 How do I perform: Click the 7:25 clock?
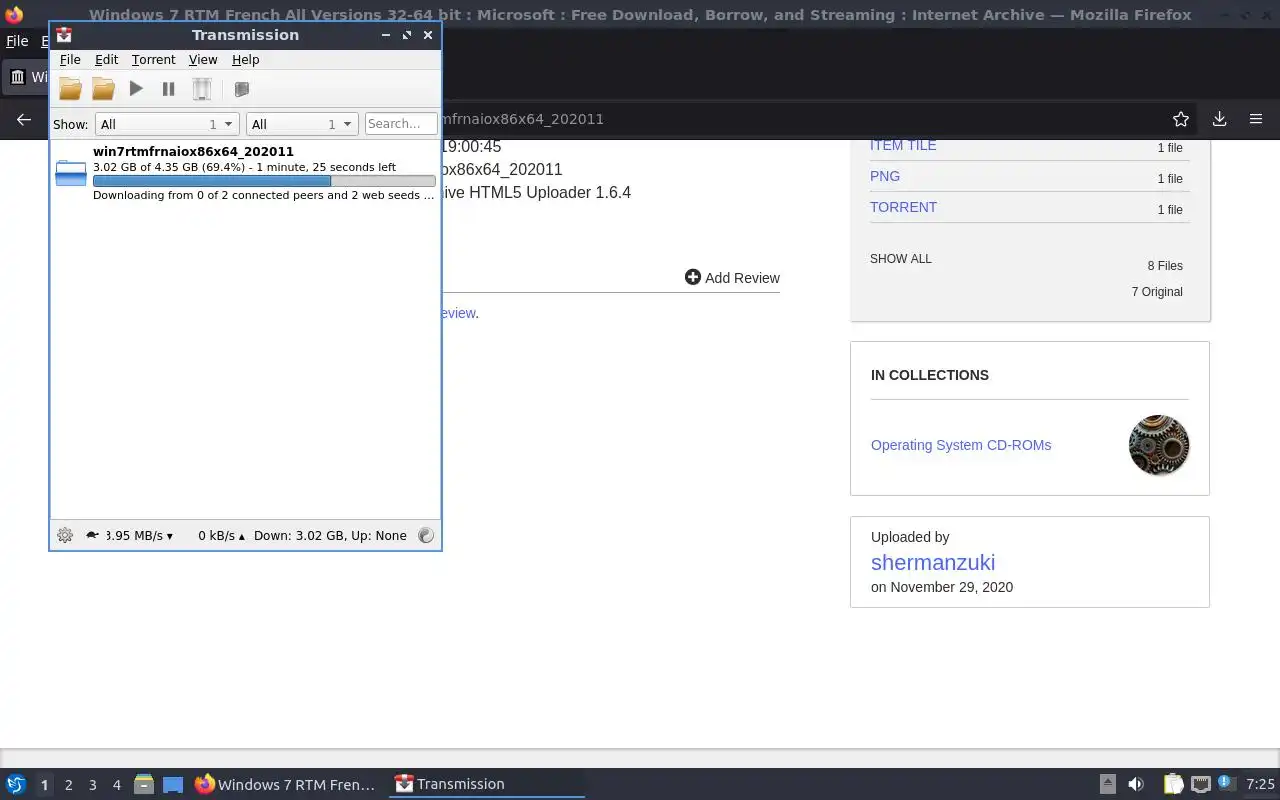pyautogui.click(x=1260, y=785)
